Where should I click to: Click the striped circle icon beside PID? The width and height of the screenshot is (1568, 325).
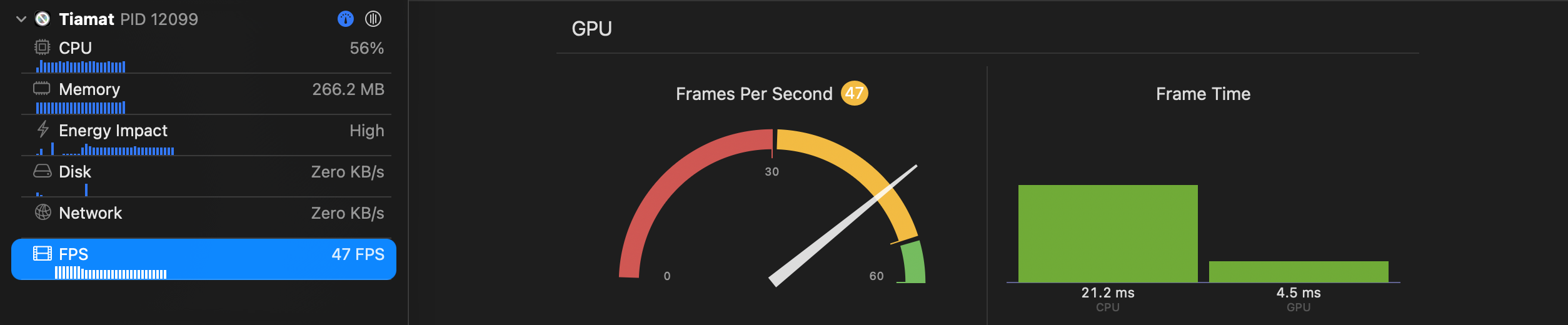(x=373, y=19)
